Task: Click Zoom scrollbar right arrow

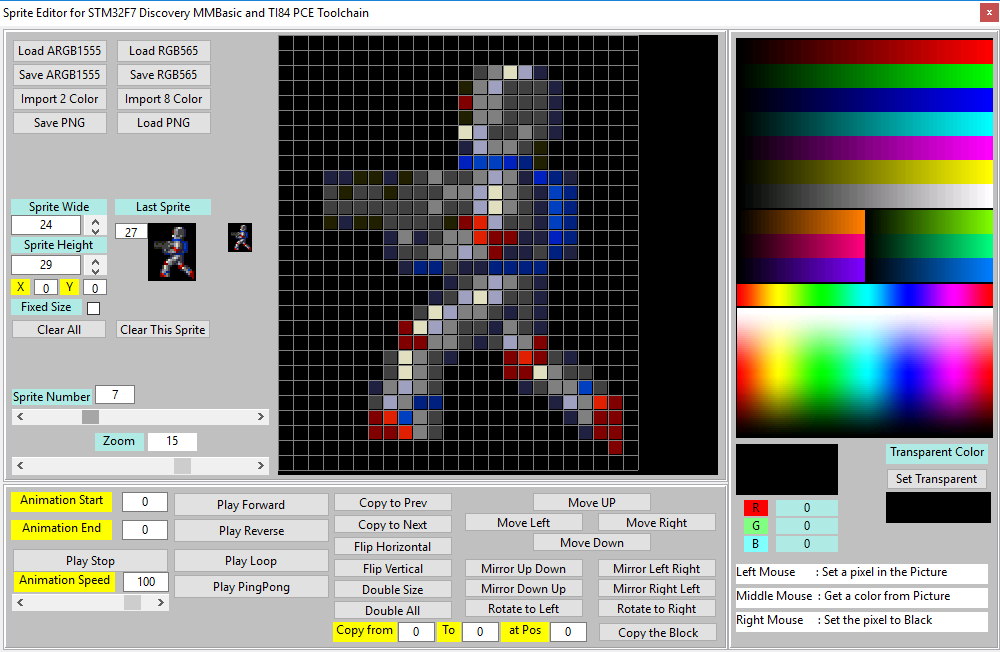Action: (x=261, y=466)
